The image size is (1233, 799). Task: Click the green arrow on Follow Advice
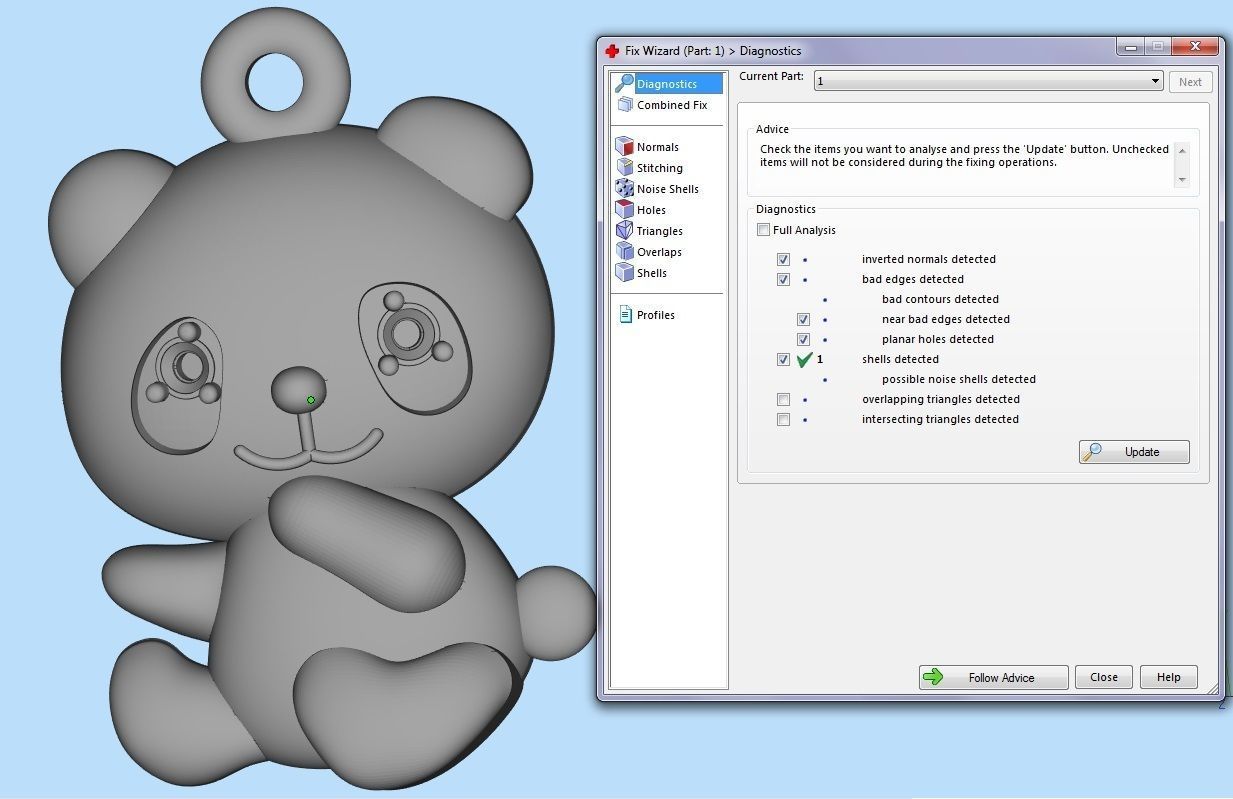(x=933, y=677)
